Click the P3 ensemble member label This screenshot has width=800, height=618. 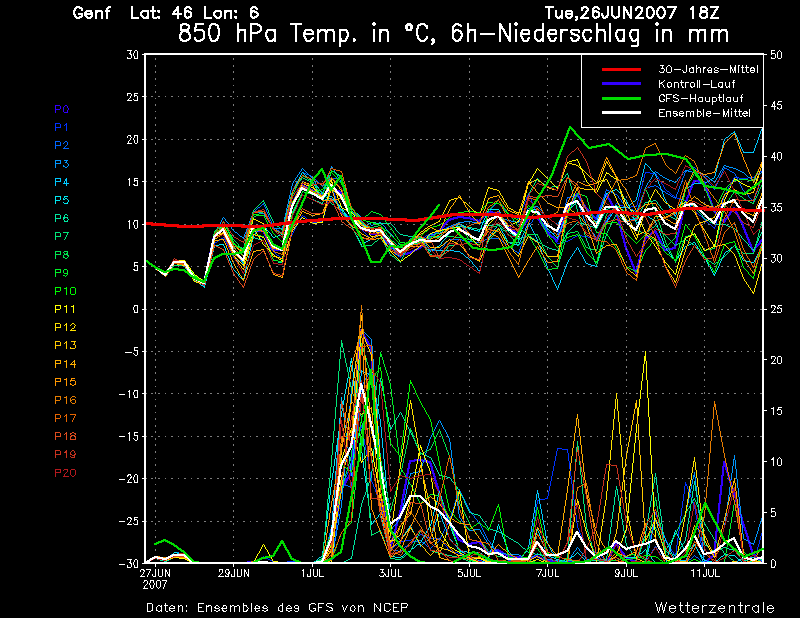(62, 164)
